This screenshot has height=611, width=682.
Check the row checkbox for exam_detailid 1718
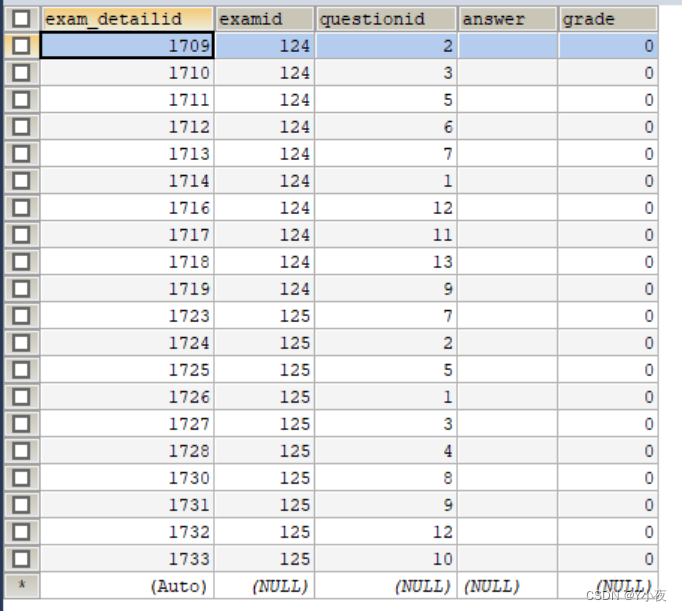[21, 262]
